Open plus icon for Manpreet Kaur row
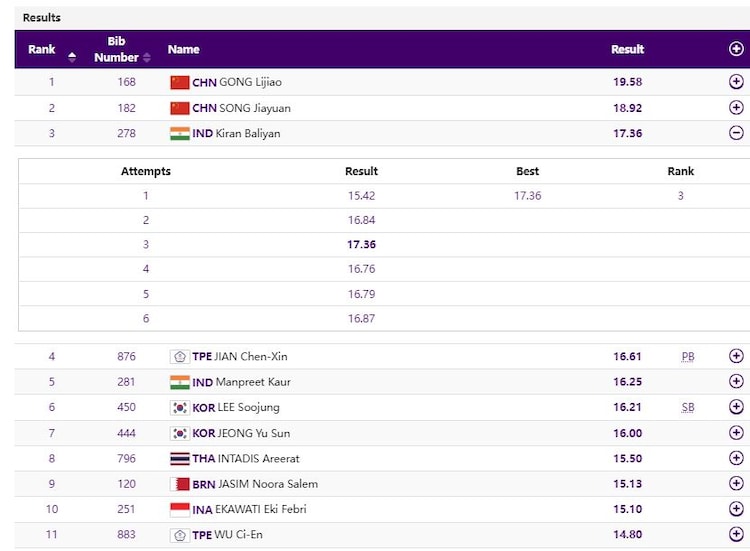The height and width of the screenshot is (551, 750). (736, 382)
